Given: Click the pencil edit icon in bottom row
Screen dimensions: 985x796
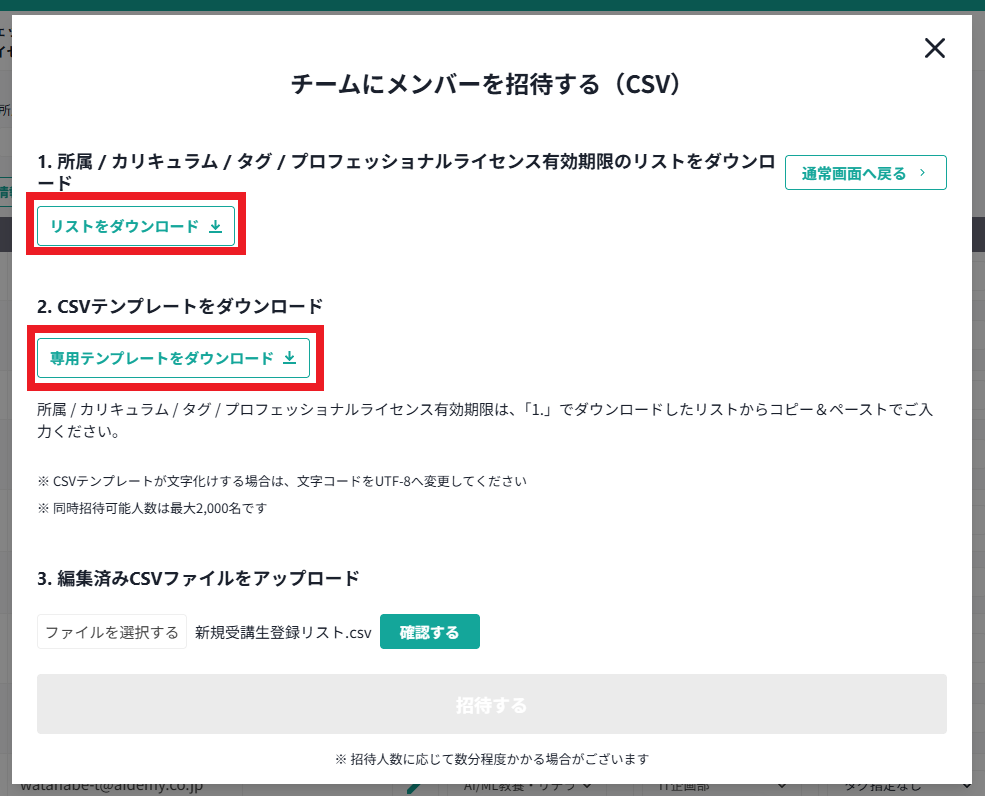Looking at the screenshot, I should point(412,788).
